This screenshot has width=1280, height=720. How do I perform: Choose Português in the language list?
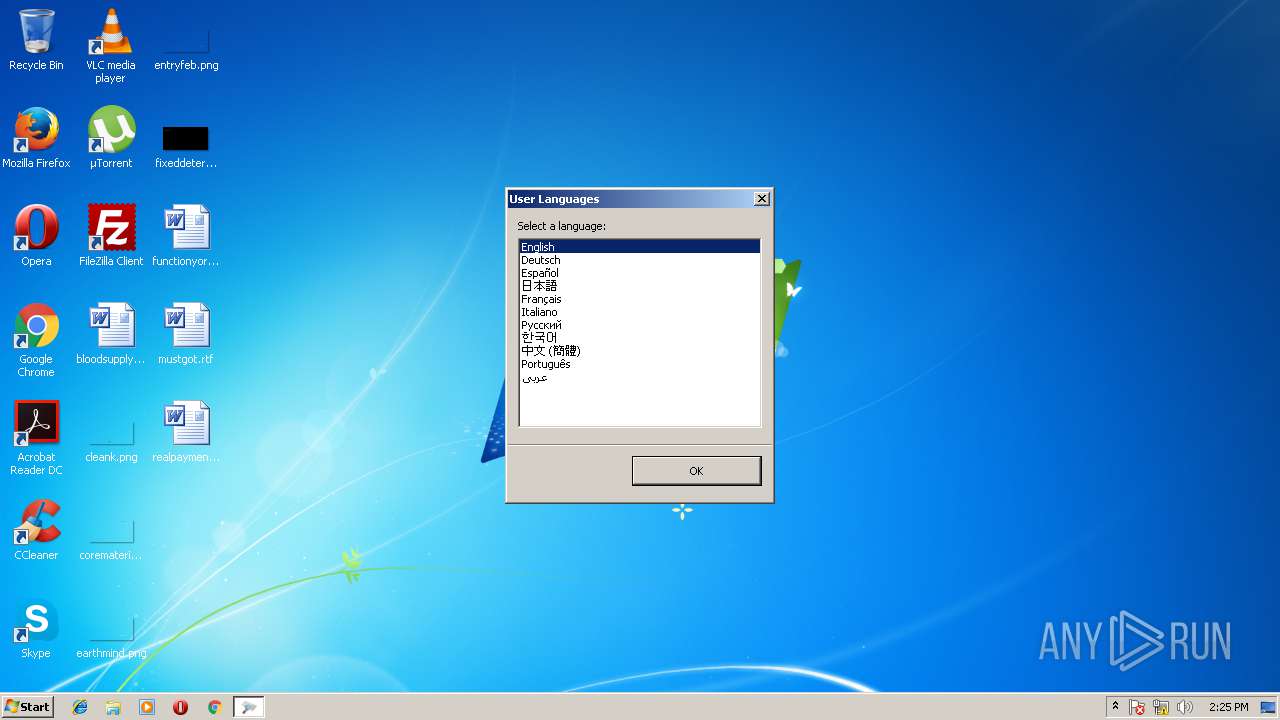click(639, 364)
